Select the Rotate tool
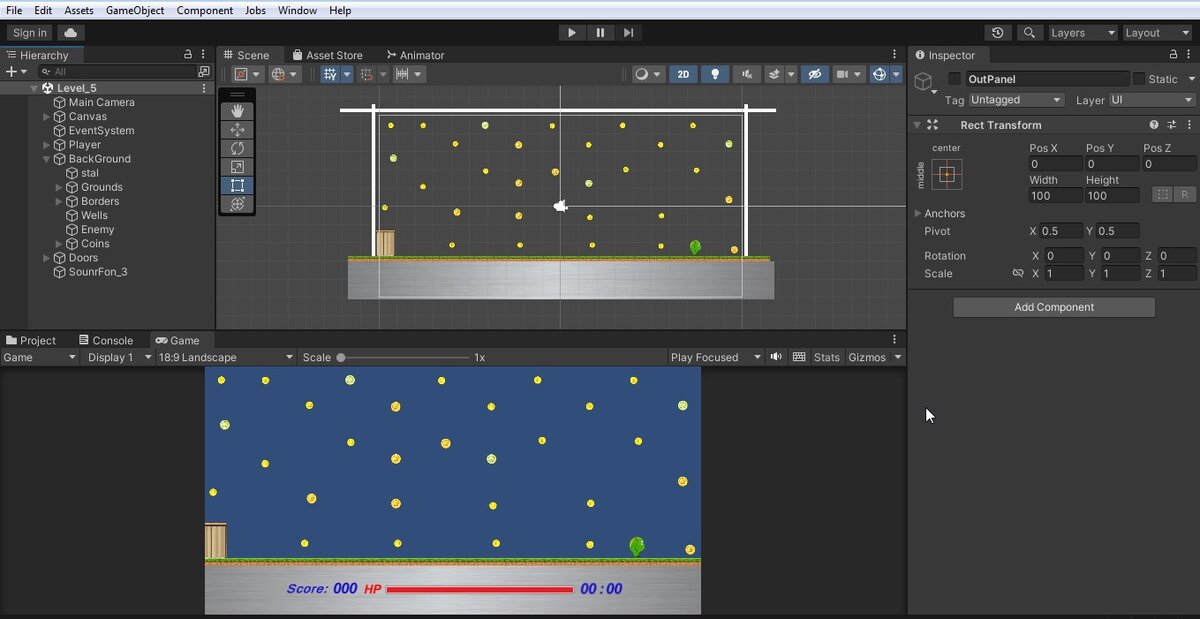This screenshot has height=619, width=1200. 237,148
